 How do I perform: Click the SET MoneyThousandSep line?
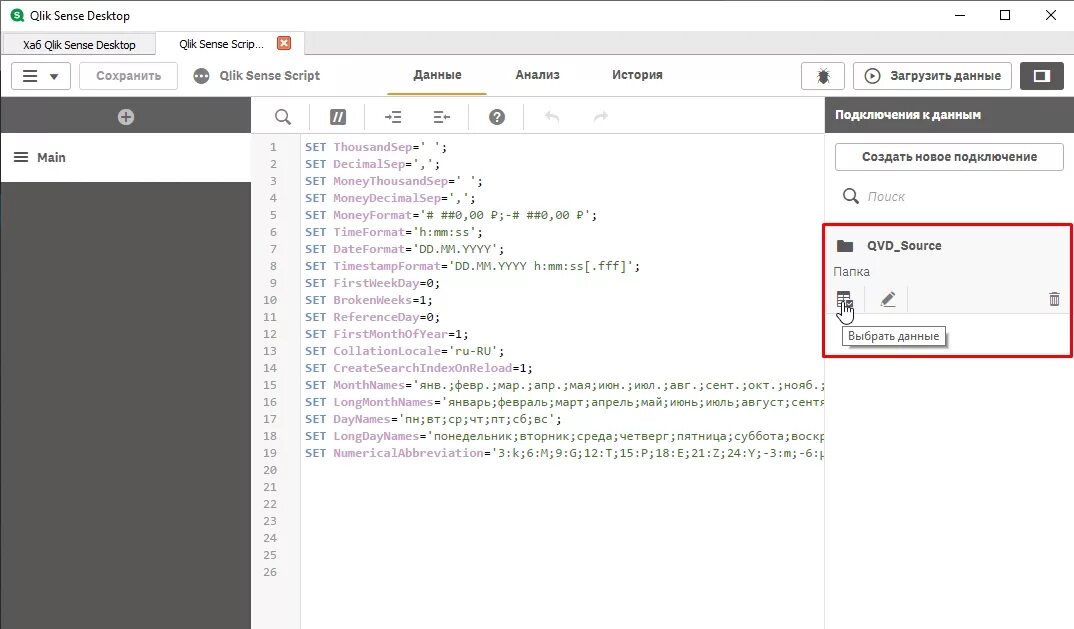click(394, 182)
